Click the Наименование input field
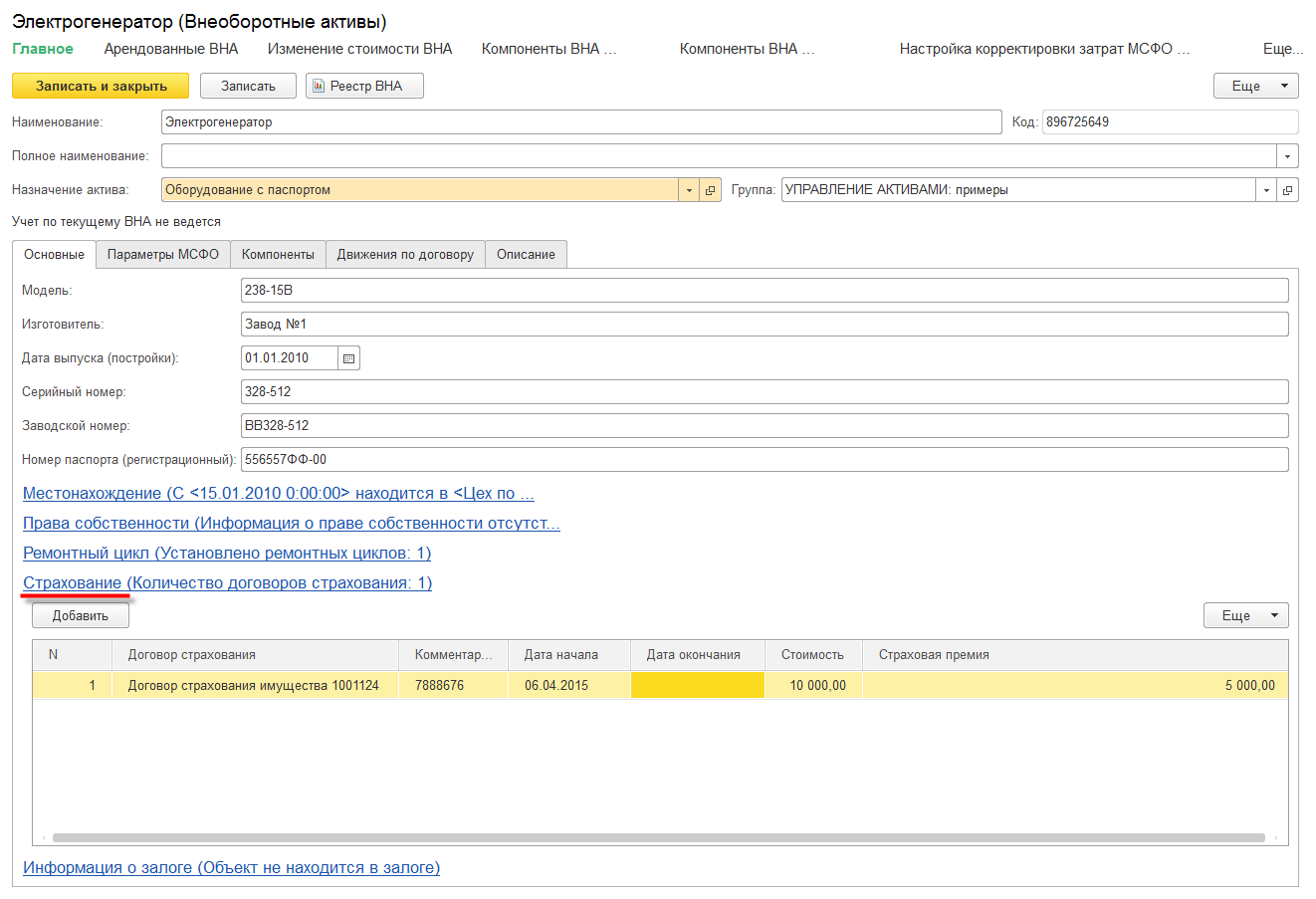The height and width of the screenshot is (899, 1316). [x=580, y=122]
